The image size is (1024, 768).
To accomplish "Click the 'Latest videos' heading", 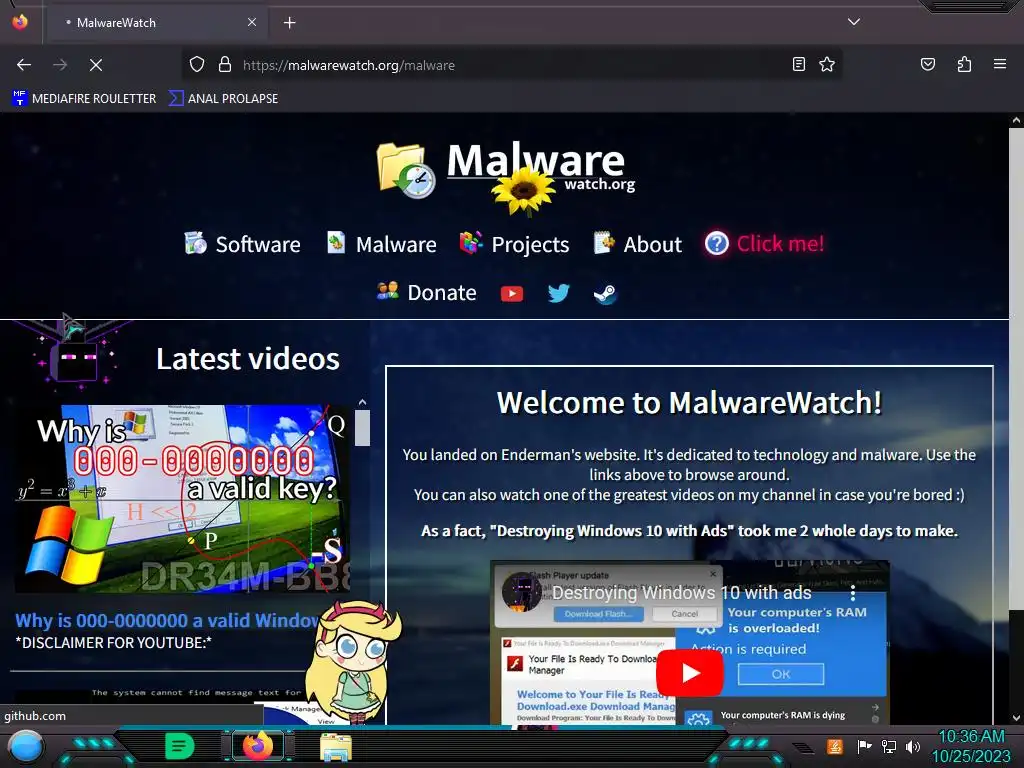I will (x=248, y=359).
